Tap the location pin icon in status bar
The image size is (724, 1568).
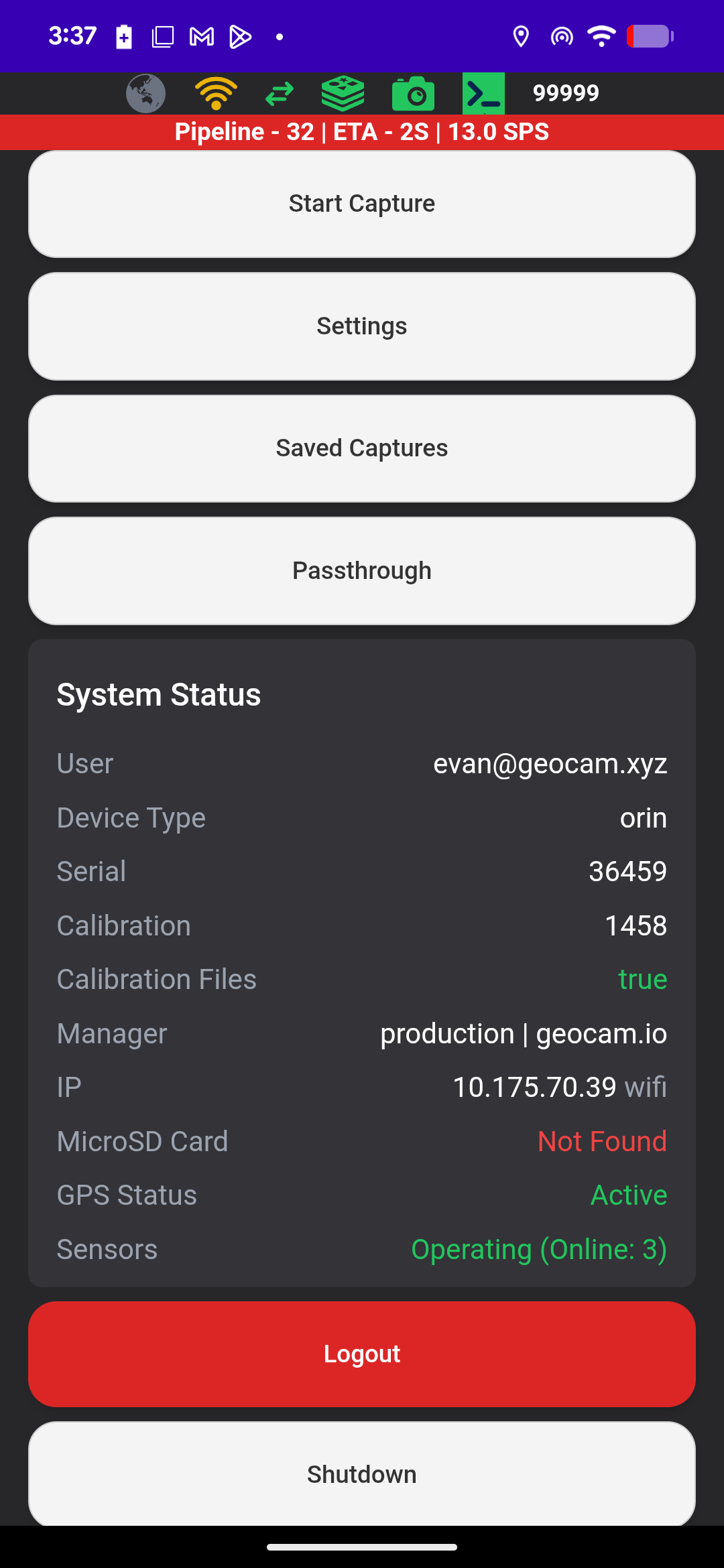coord(521,36)
